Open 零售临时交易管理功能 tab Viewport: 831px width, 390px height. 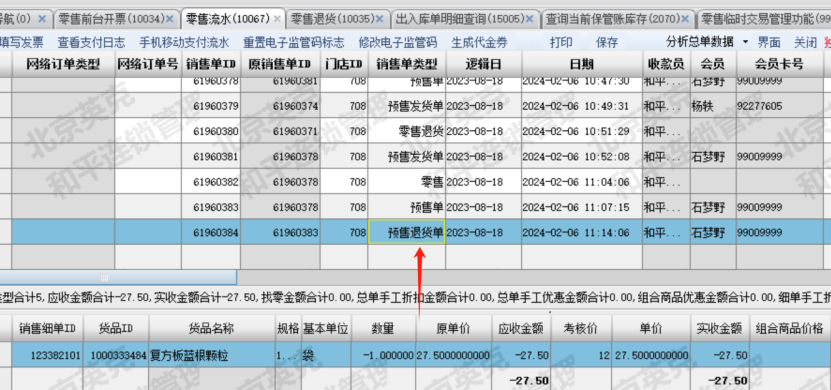tap(765, 20)
